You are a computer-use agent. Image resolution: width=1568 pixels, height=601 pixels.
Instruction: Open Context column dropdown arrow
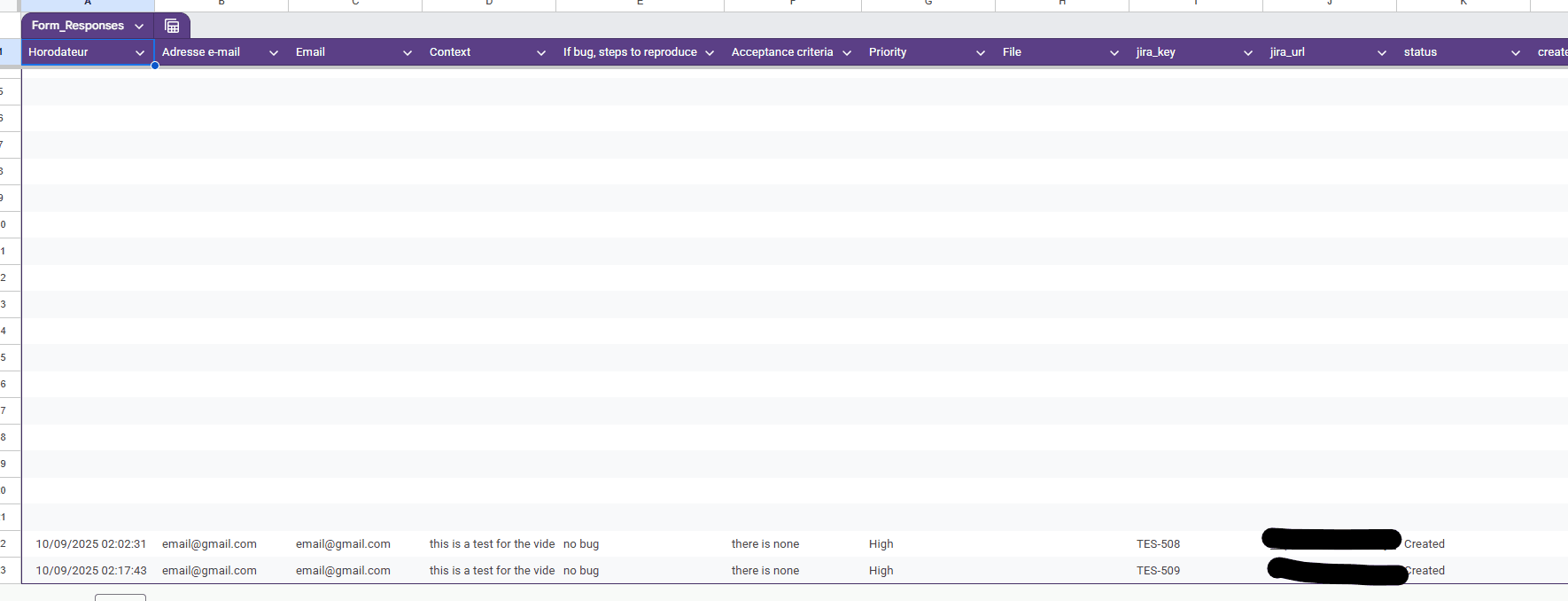[541, 53]
